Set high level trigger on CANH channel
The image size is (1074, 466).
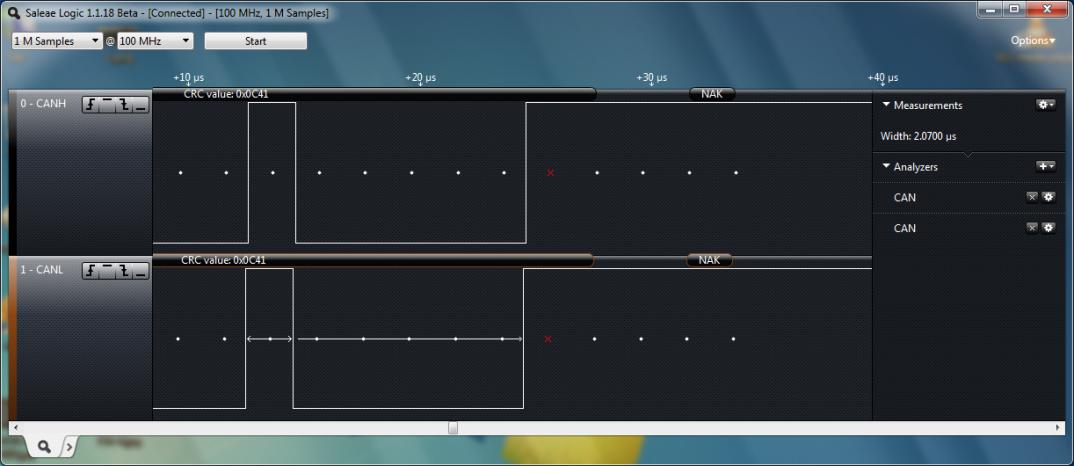pyautogui.click(x=108, y=105)
